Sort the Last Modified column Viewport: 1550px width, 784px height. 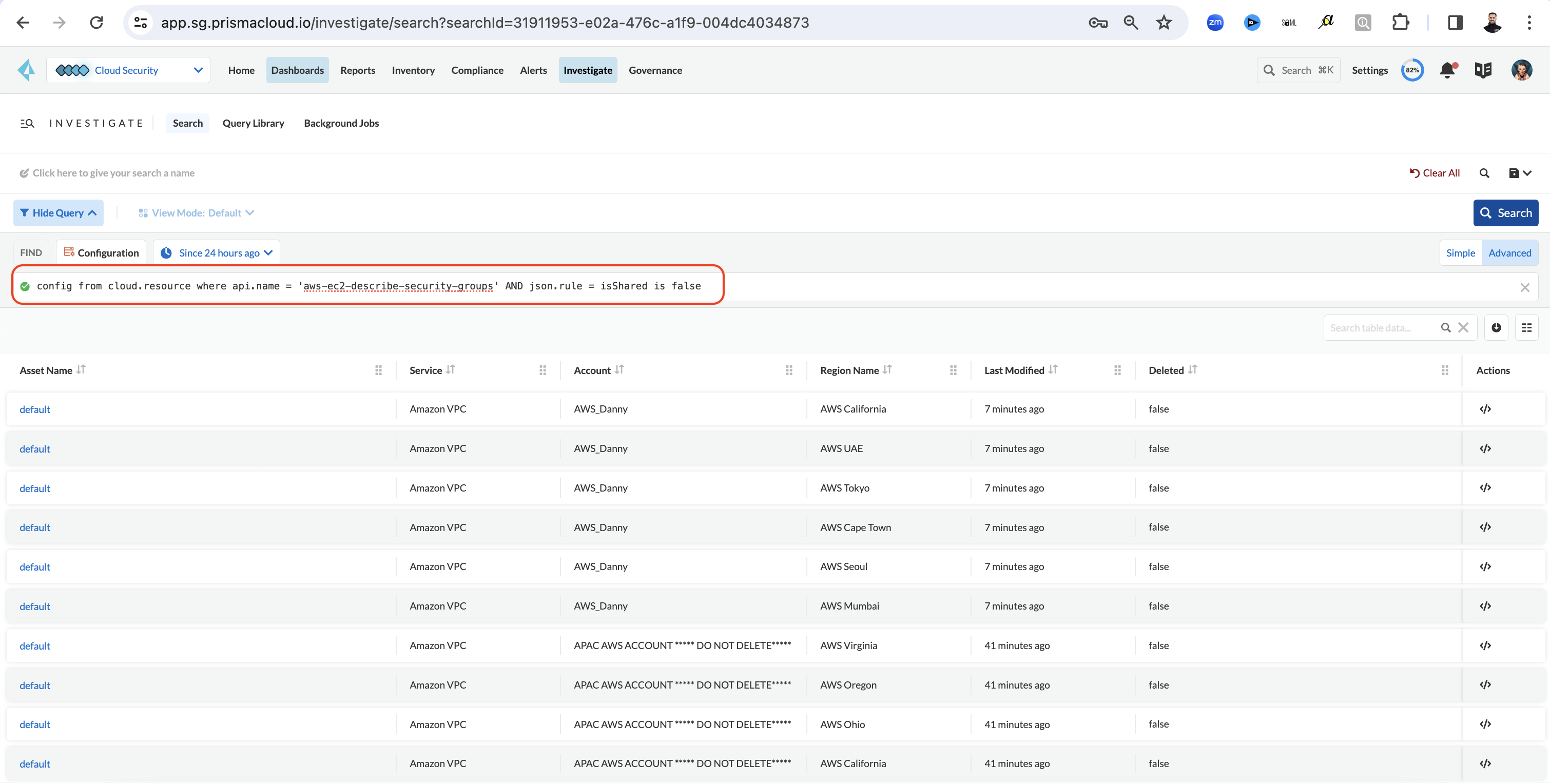click(x=1052, y=369)
